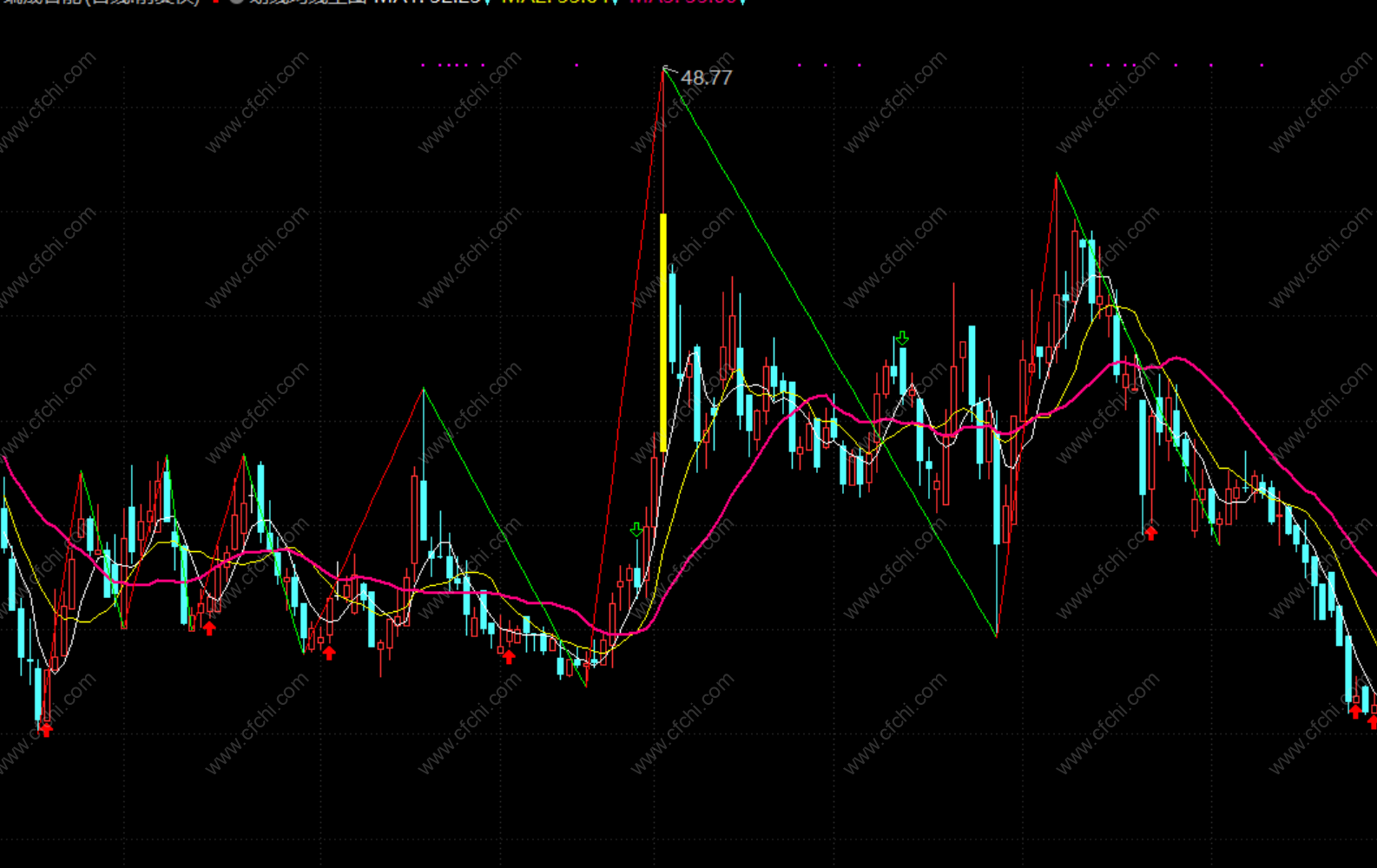Click the pink MA3 value in the header
Image resolution: width=1377 pixels, height=868 pixels.
(682, 3)
